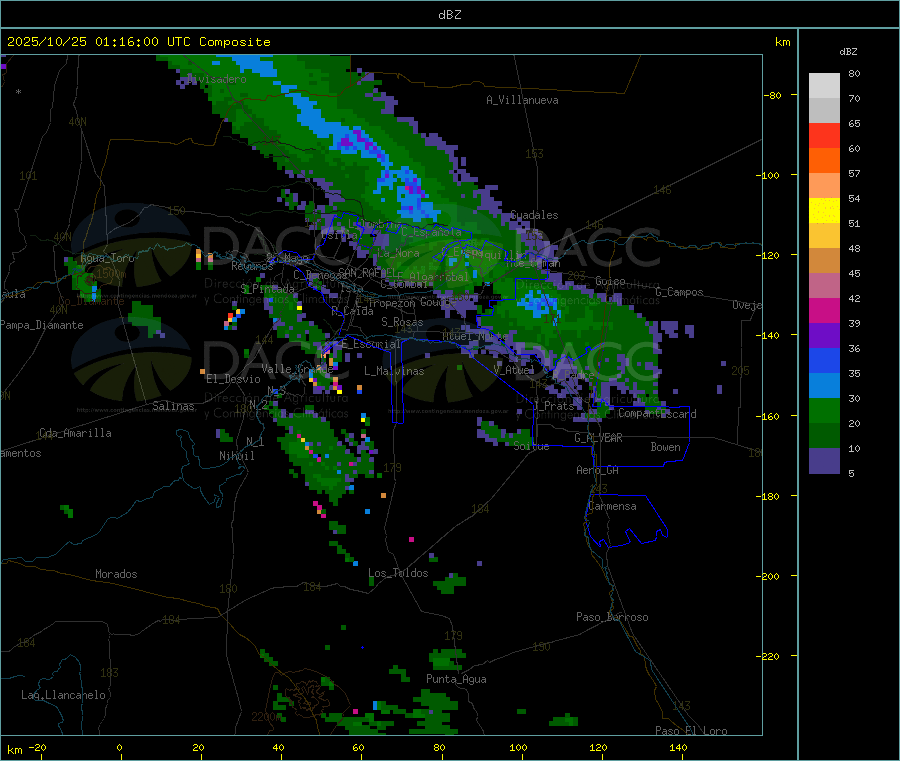Click the Nihuil place label
This screenshot has width=900, height=761.
[237, 456]
